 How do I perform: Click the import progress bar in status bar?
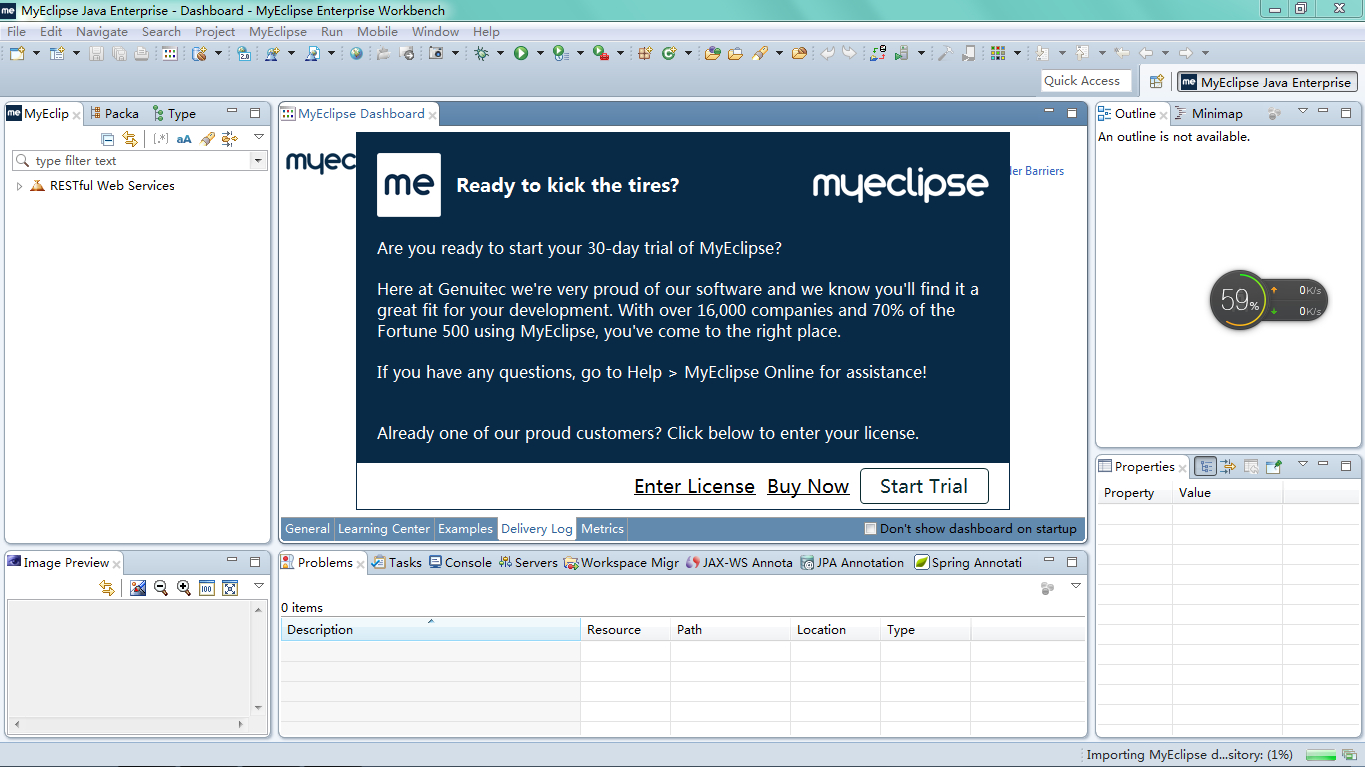(1322, 755)
